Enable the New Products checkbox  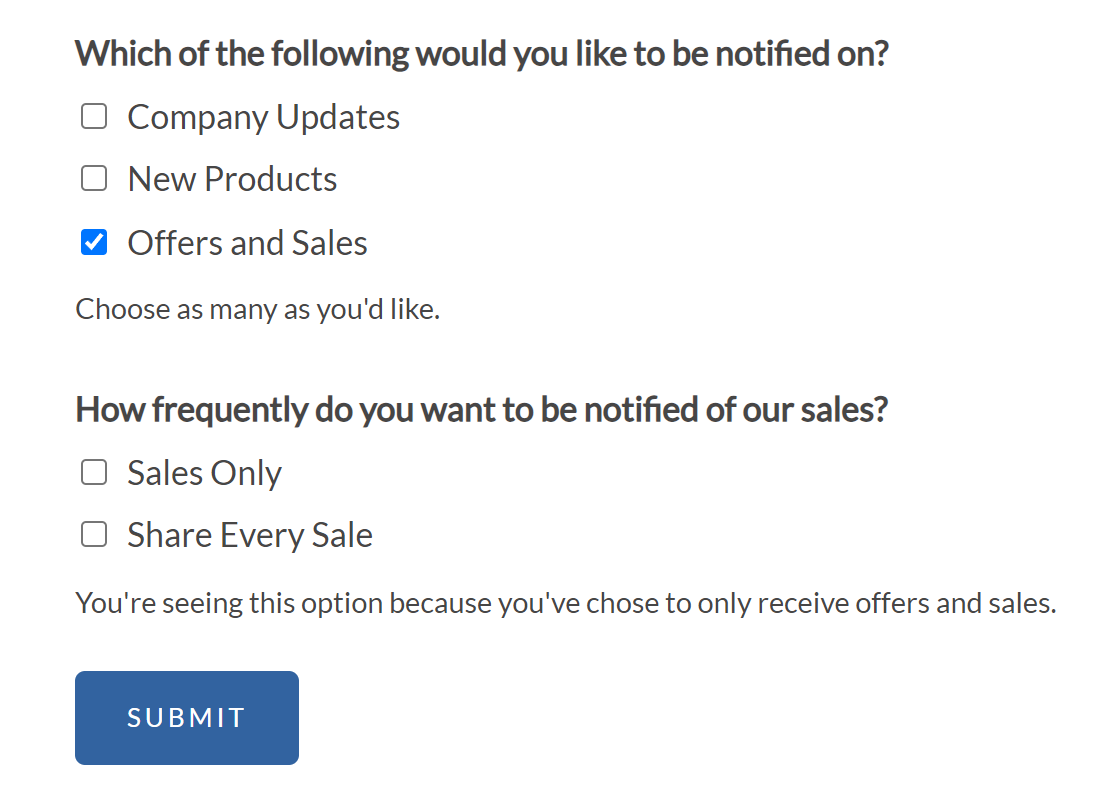pyautogui.click(x=94, y=179)
